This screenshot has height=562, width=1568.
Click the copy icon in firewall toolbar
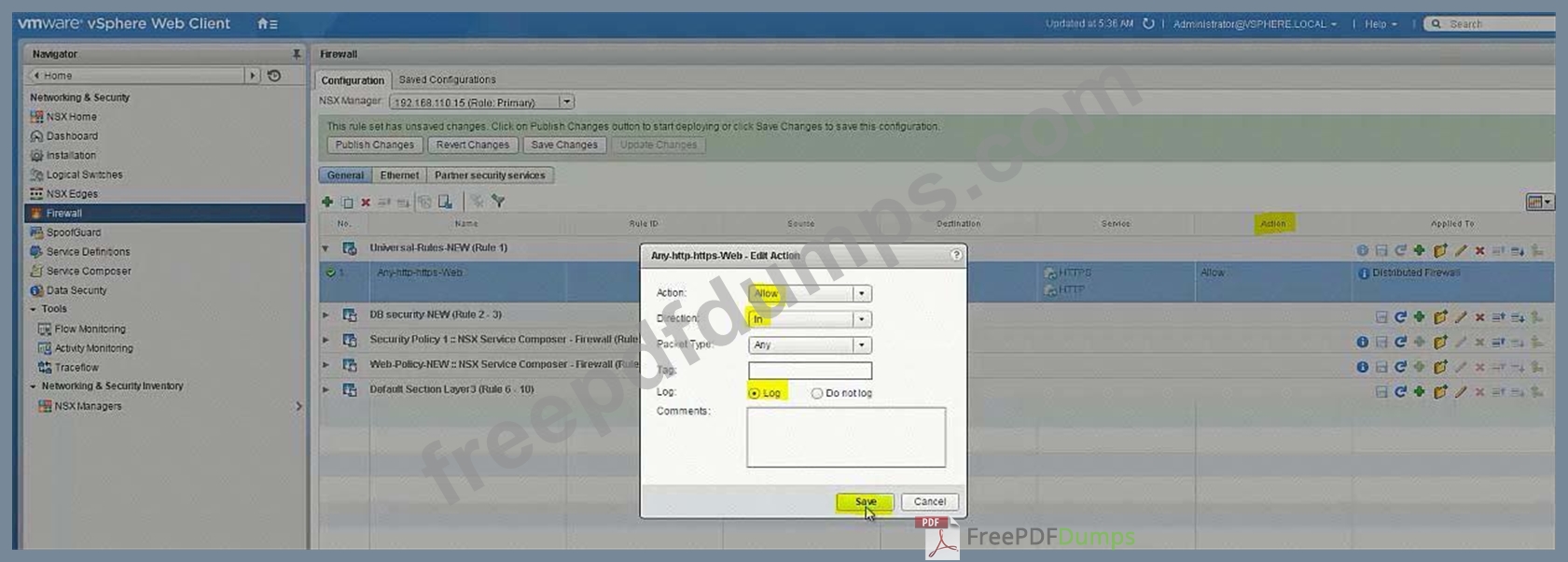[x=347, y=202]
